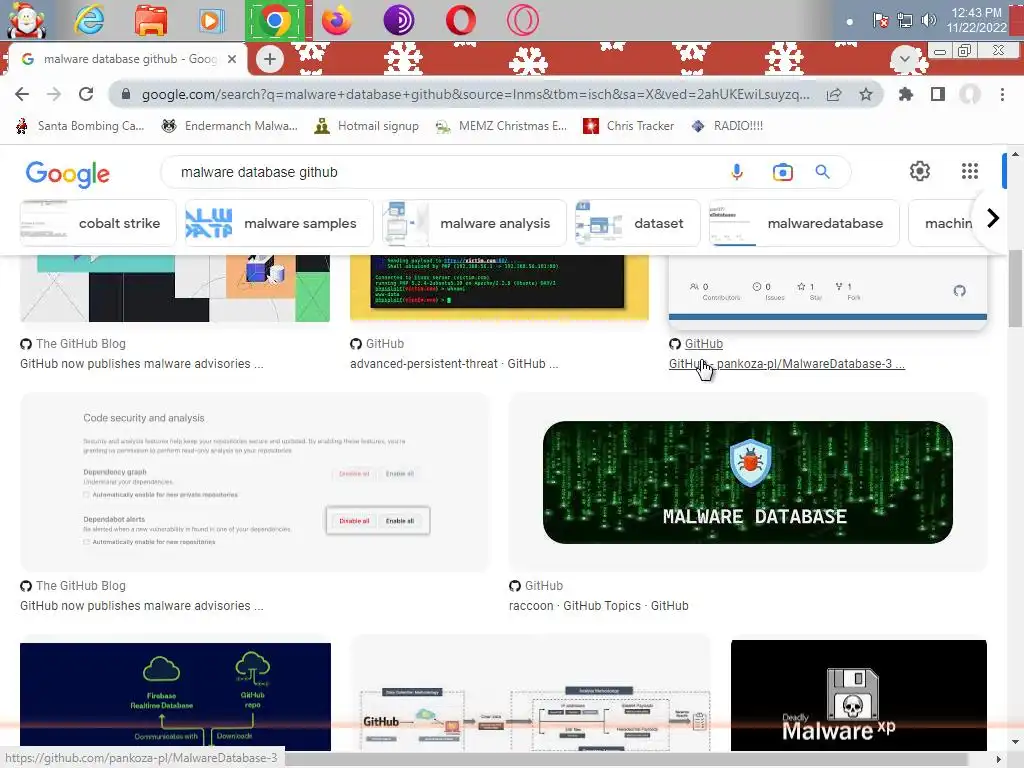The width and height of the screenshot is (1024, 768).
Task: Open the Chrome three-dot menu
Action: pos(1002,95)
